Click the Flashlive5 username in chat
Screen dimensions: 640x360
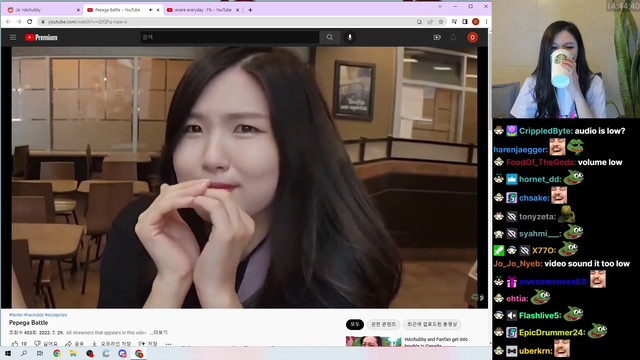540,316
